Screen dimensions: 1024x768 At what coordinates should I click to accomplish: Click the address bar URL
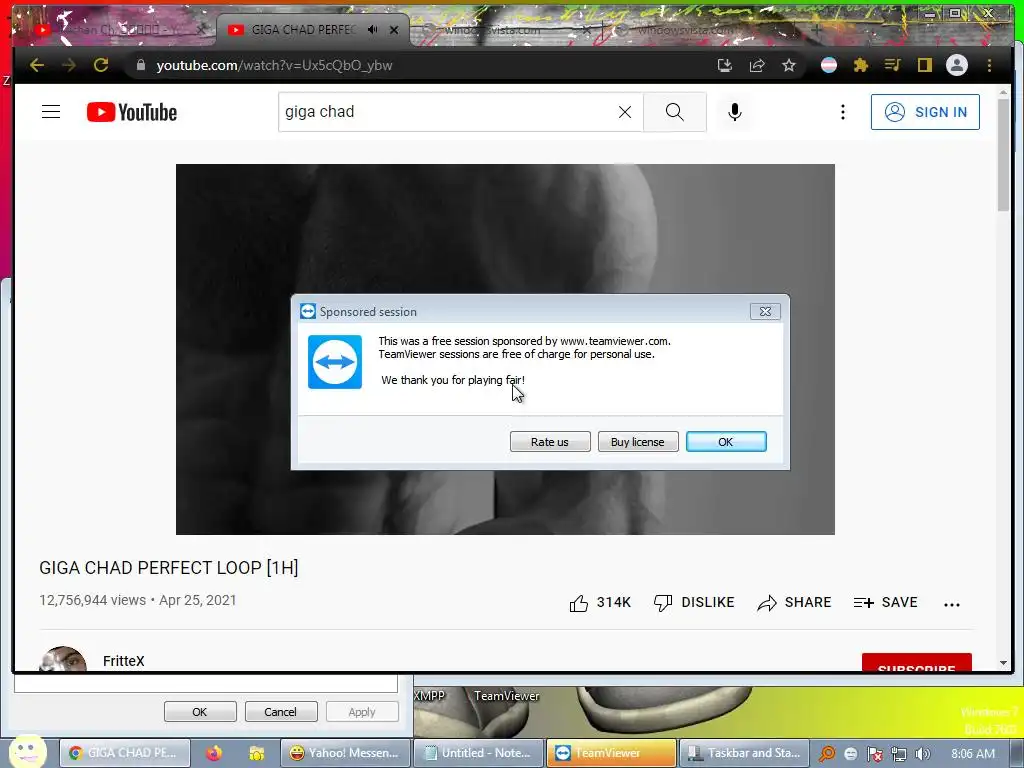click(274, 65)
